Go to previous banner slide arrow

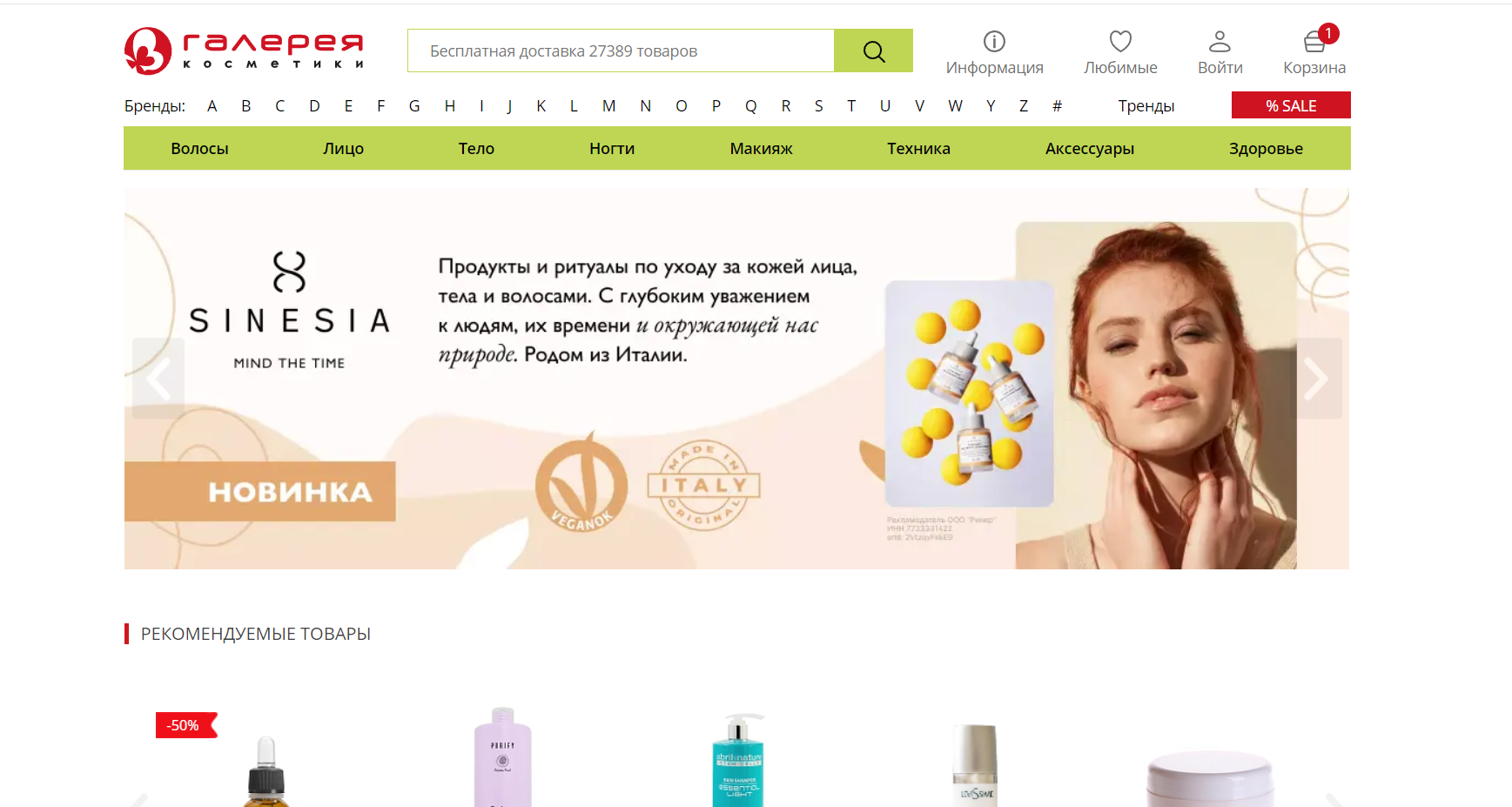point(158,379)
